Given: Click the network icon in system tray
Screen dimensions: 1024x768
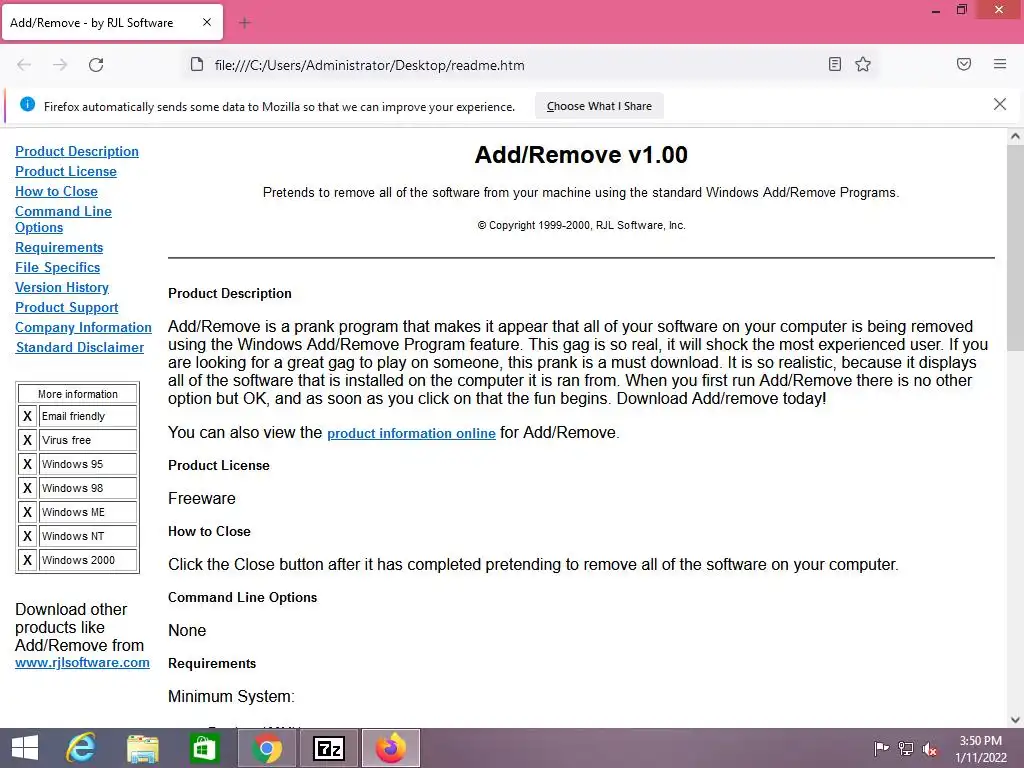Looking at the screenshot, I should point(905,748).
